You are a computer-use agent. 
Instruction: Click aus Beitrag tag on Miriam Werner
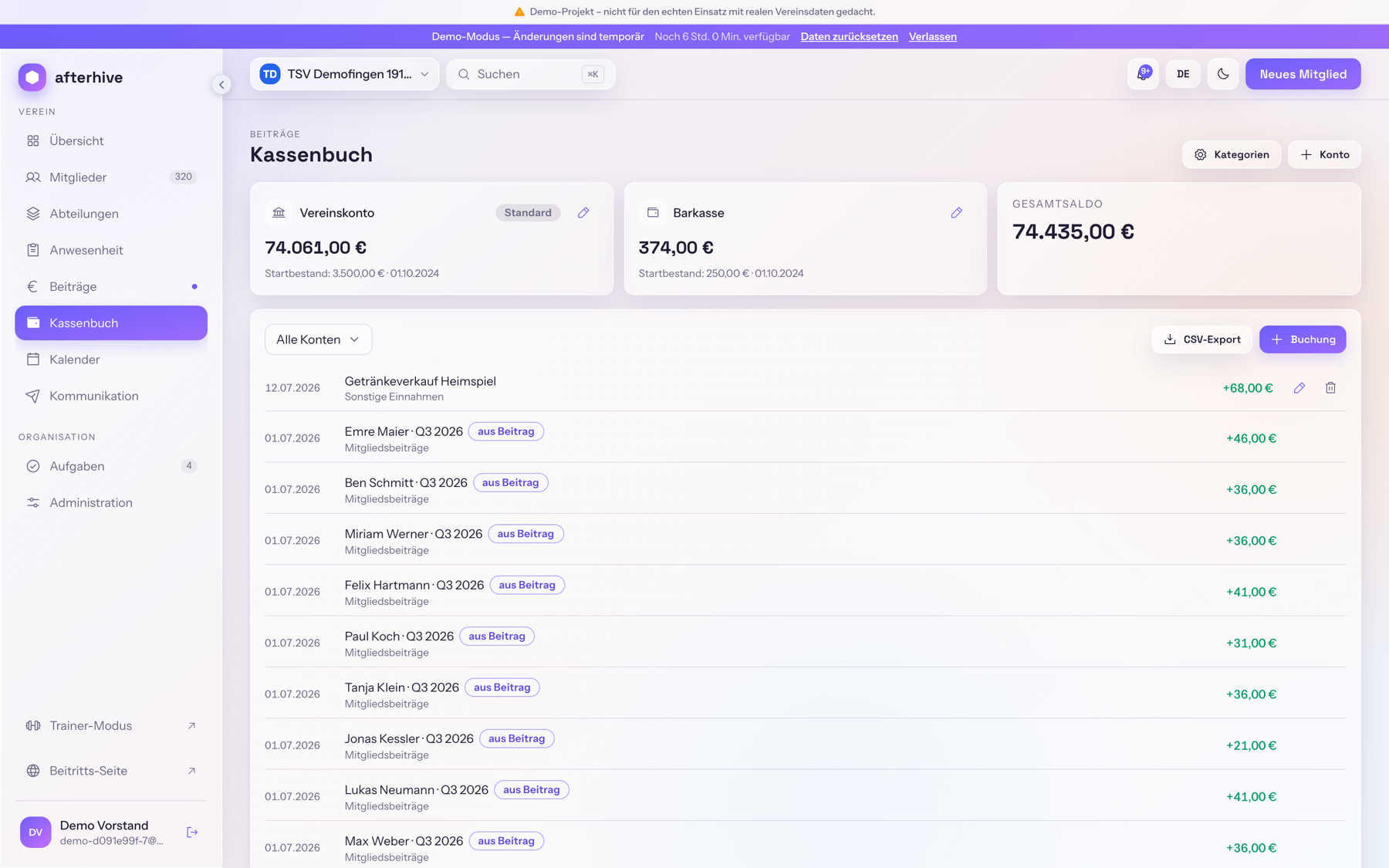coord(526,534)
